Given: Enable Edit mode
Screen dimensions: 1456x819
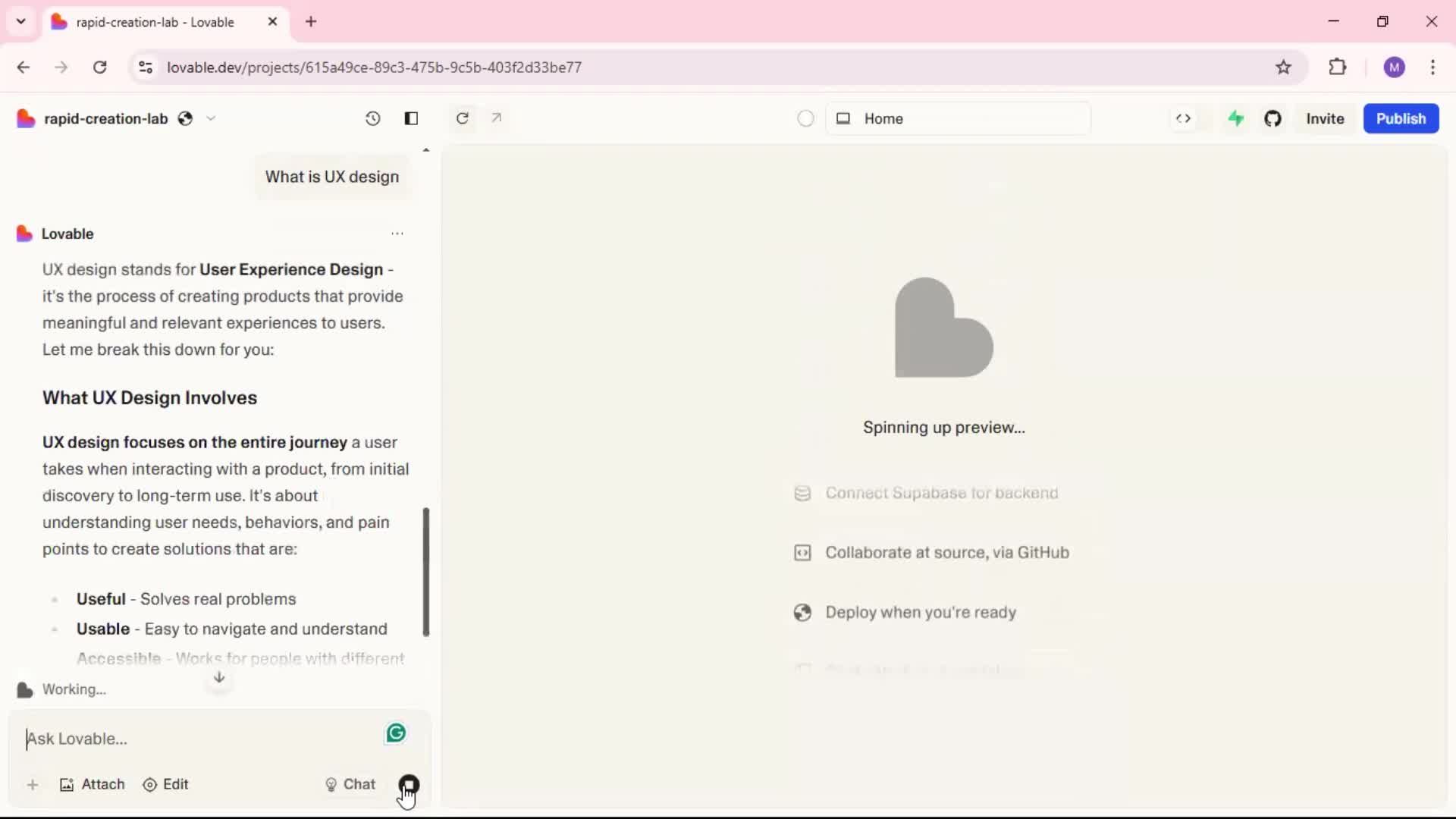Looking at the screenshot, I should pos(165,785).
